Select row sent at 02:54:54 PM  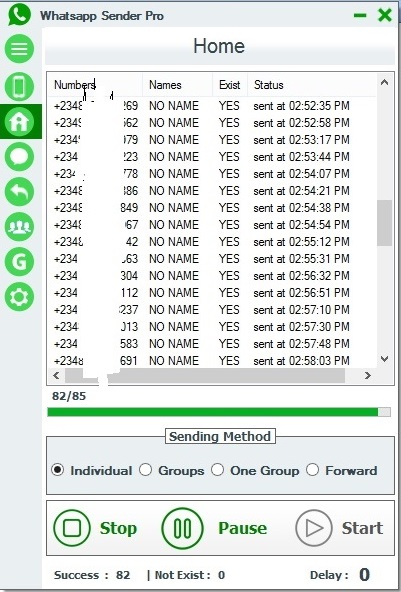[212, 225]
